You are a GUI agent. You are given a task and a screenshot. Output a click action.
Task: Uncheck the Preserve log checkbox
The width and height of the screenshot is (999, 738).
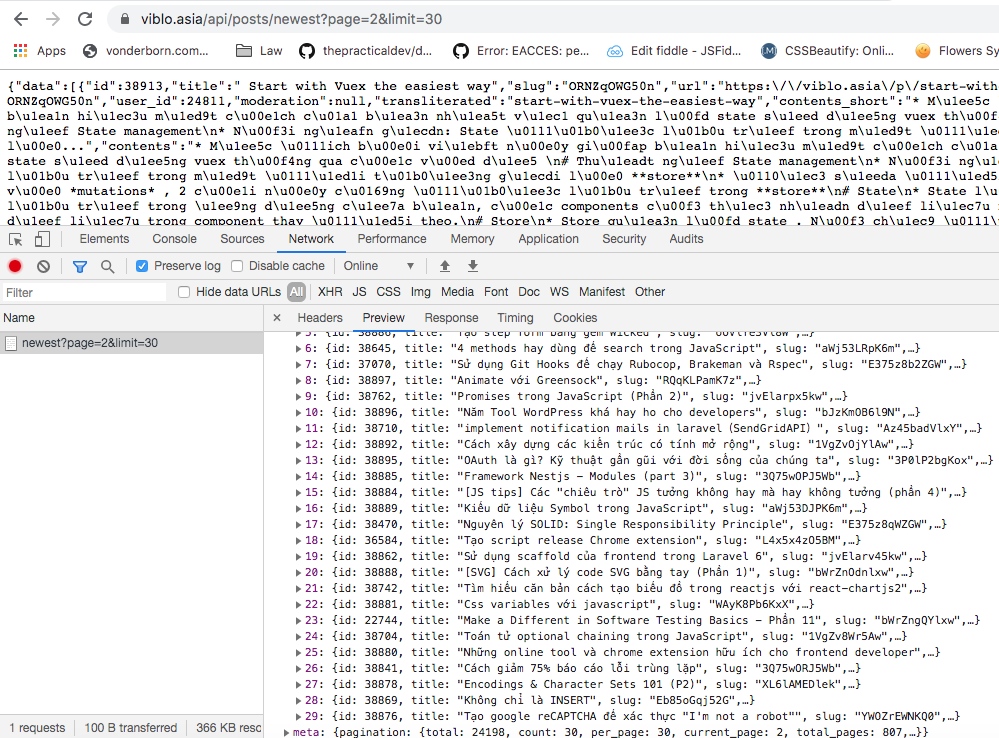(142, 266)
